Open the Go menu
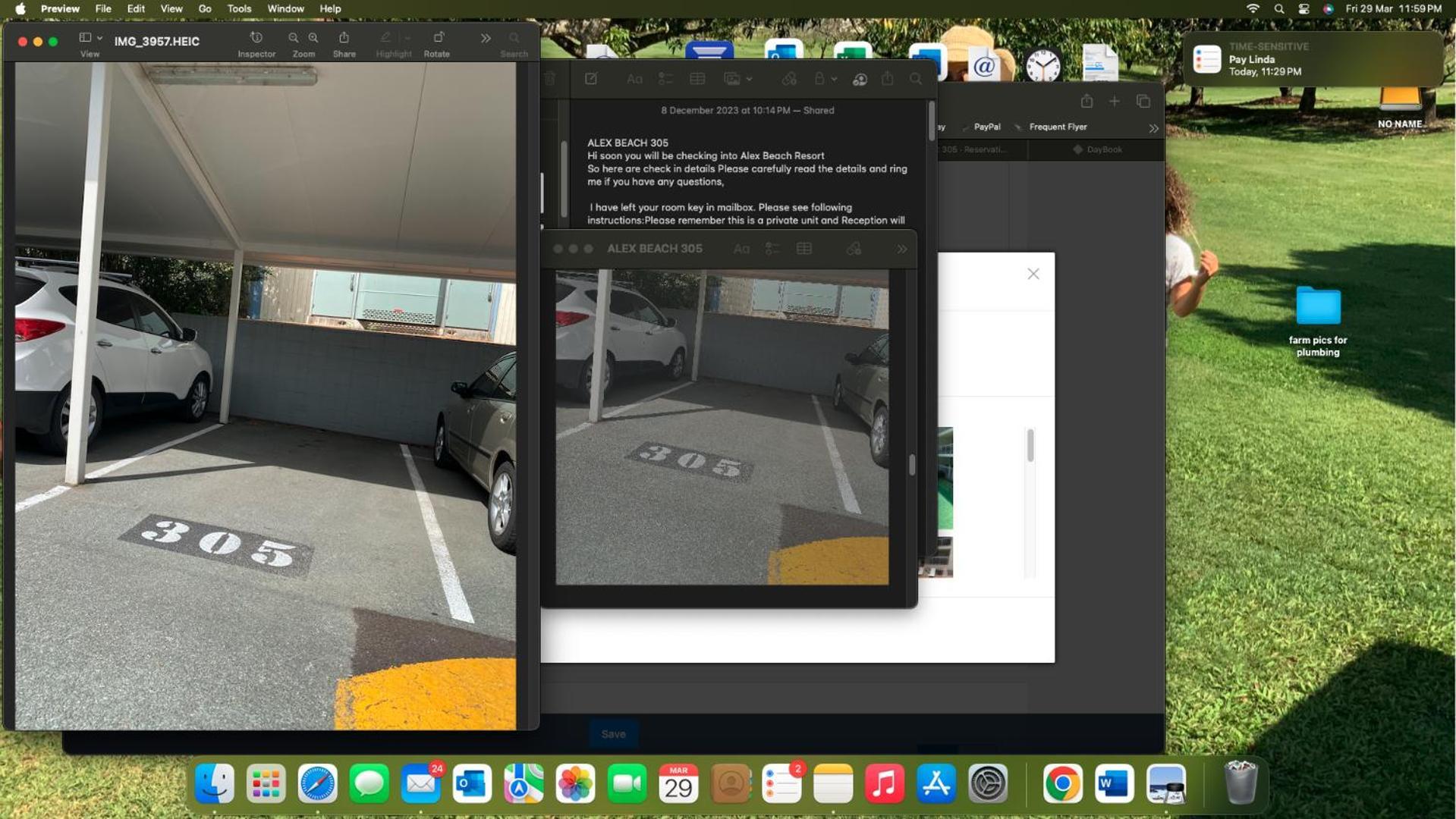 [x=205, y=8]
